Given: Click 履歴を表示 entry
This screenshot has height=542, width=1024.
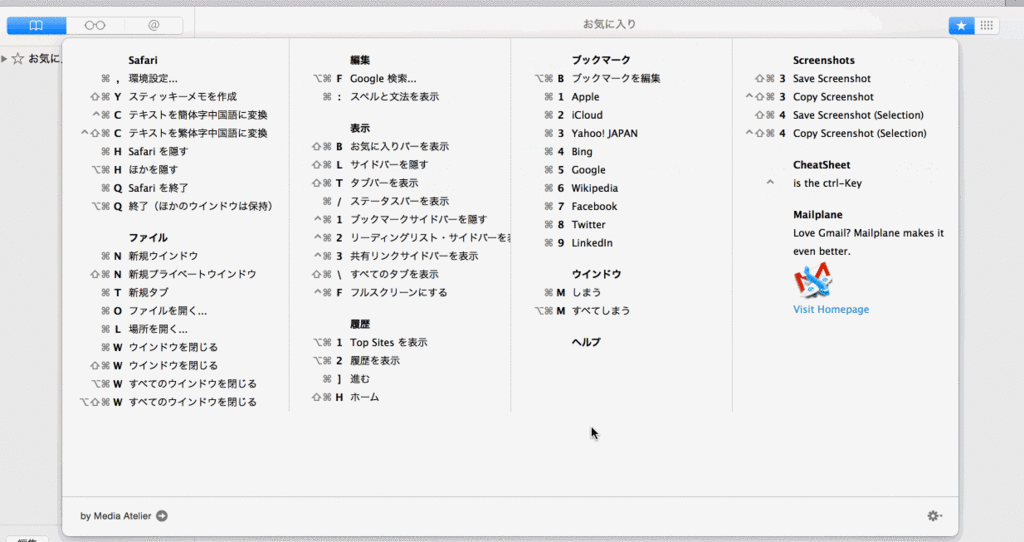Looking at the screenshot, I should 375,360.
